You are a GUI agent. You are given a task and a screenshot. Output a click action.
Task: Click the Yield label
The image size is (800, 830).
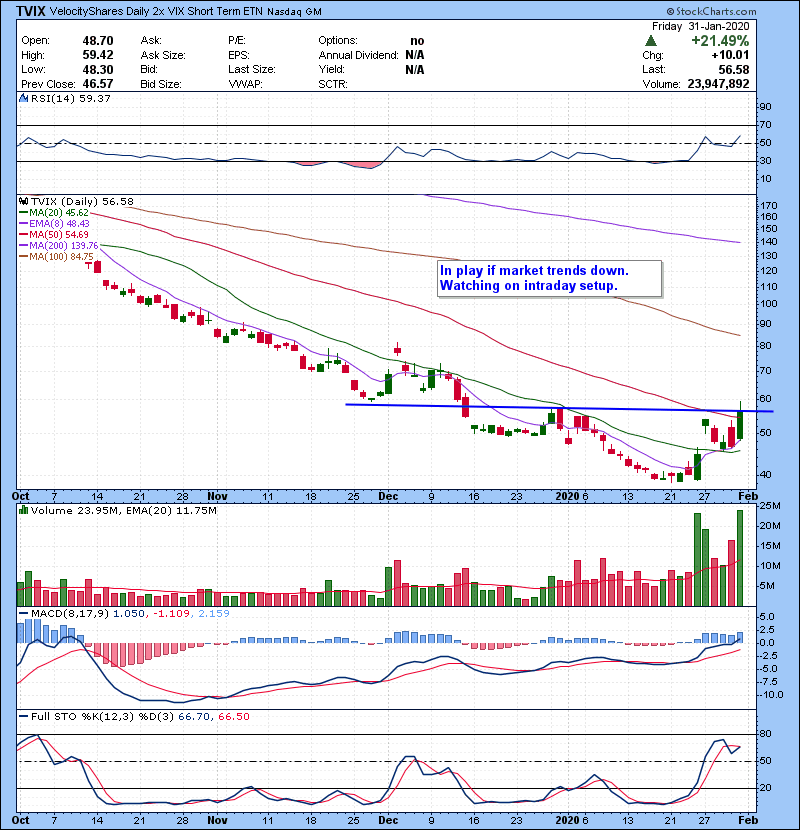[x=331, y=69]
